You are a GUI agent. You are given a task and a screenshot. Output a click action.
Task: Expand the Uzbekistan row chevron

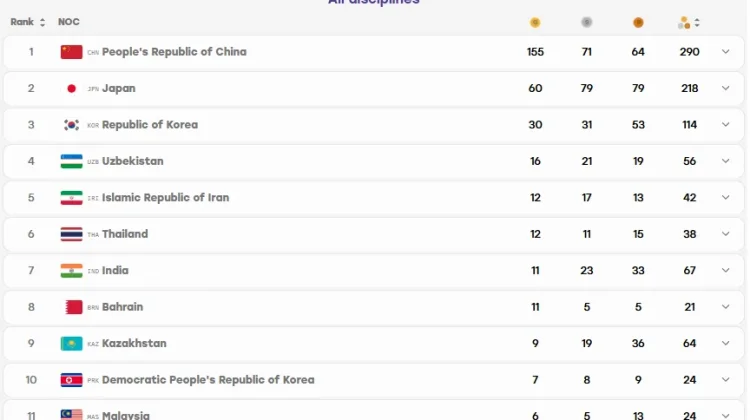[726, 161]
